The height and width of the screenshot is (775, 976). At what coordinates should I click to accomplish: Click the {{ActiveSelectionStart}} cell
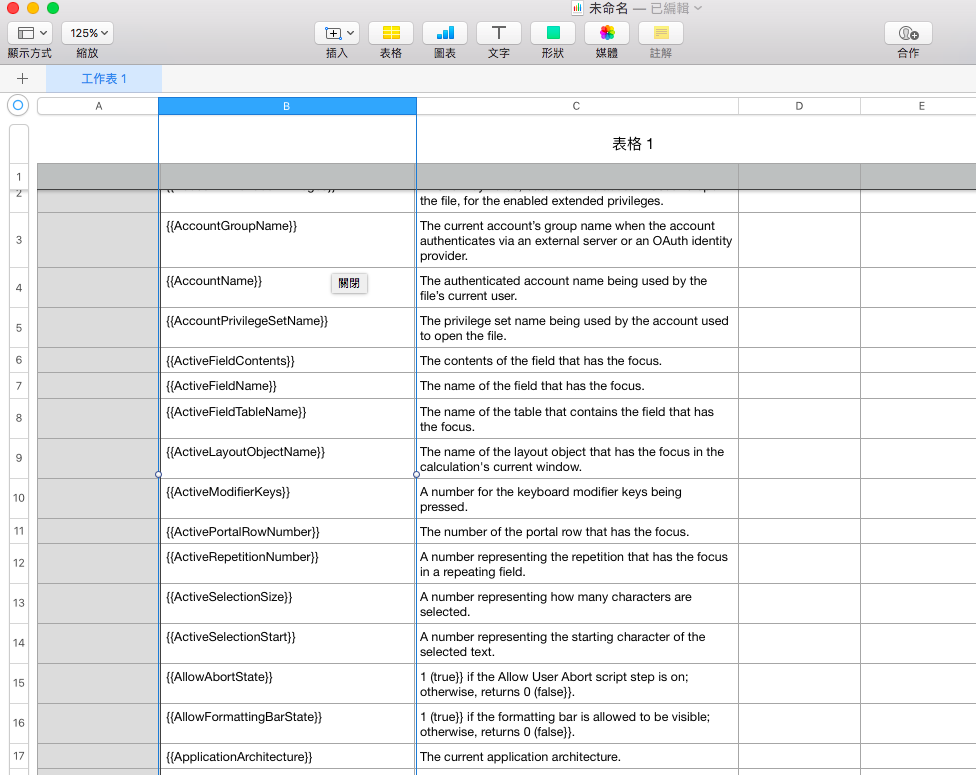click(x=288, y=644)
